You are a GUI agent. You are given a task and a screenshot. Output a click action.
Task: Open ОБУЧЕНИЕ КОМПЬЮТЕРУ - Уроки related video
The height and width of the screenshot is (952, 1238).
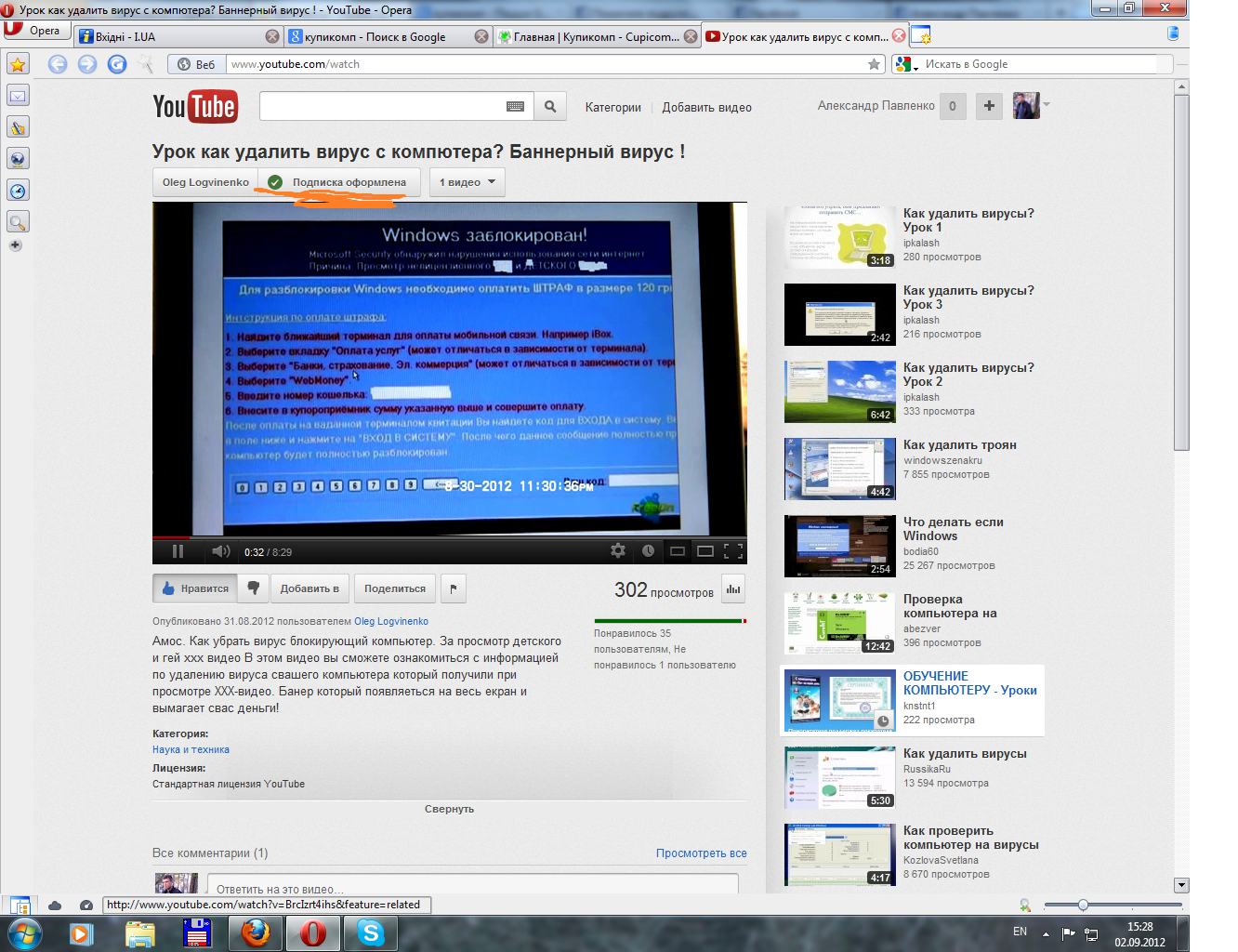coord(970,683)
